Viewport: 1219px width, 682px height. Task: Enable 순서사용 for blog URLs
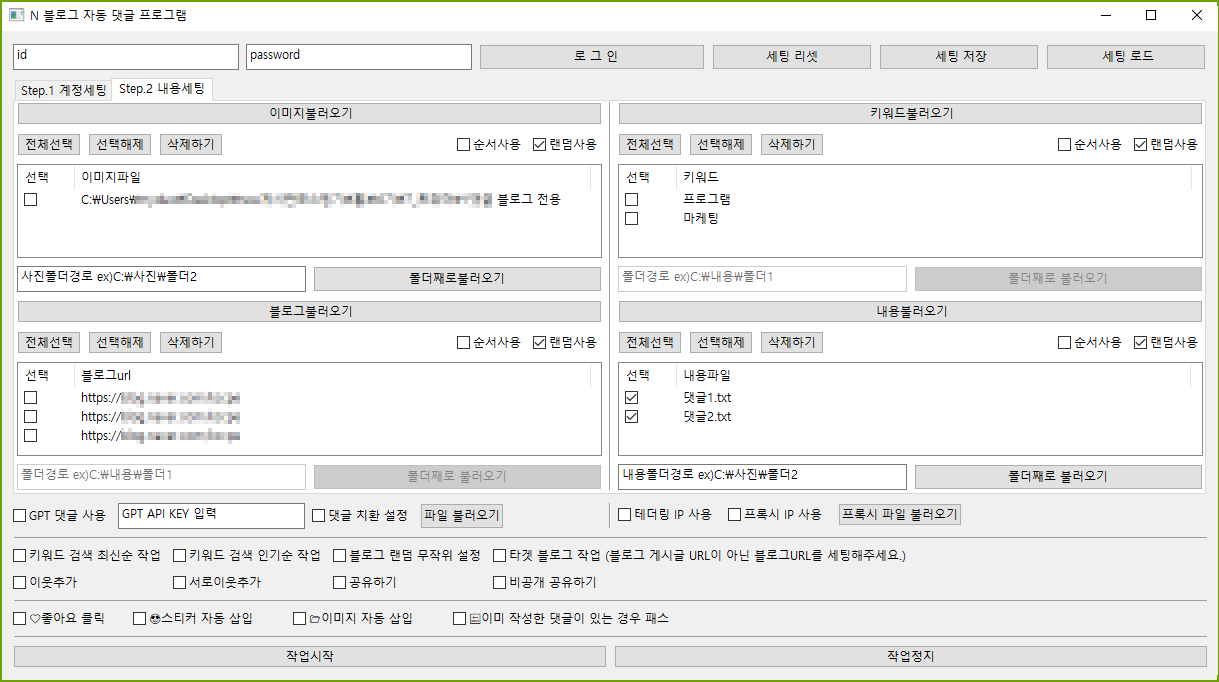coord(463,342)
